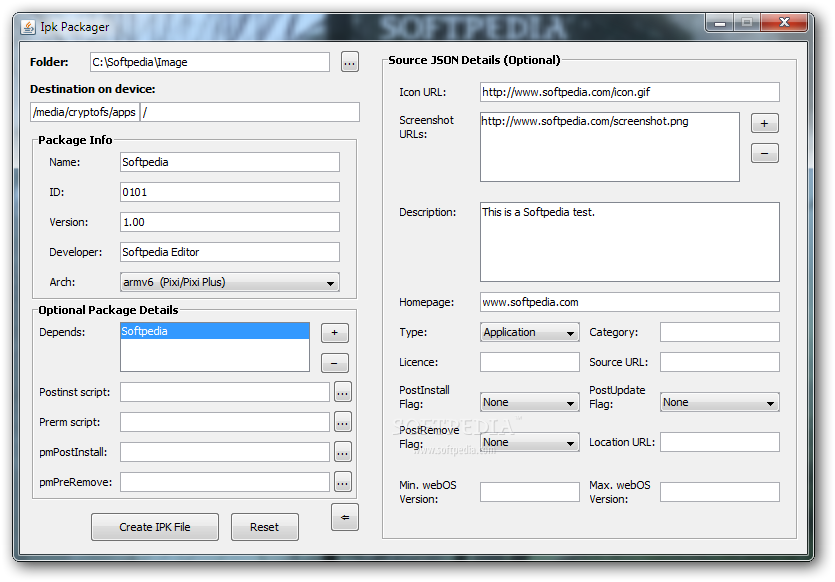The height and width of the screenshot is (582, 835).
Task: Add a screenshot URL with plus button
Action: click(765, 124)
